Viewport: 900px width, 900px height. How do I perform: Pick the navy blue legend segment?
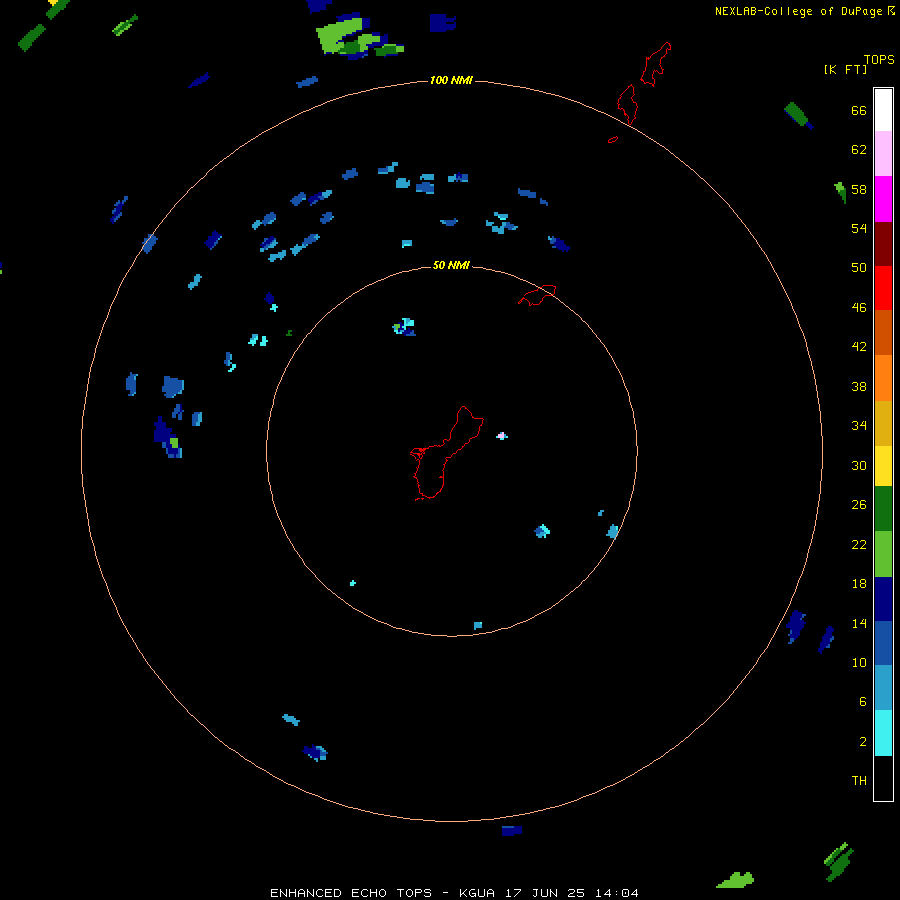coord(883,599)
